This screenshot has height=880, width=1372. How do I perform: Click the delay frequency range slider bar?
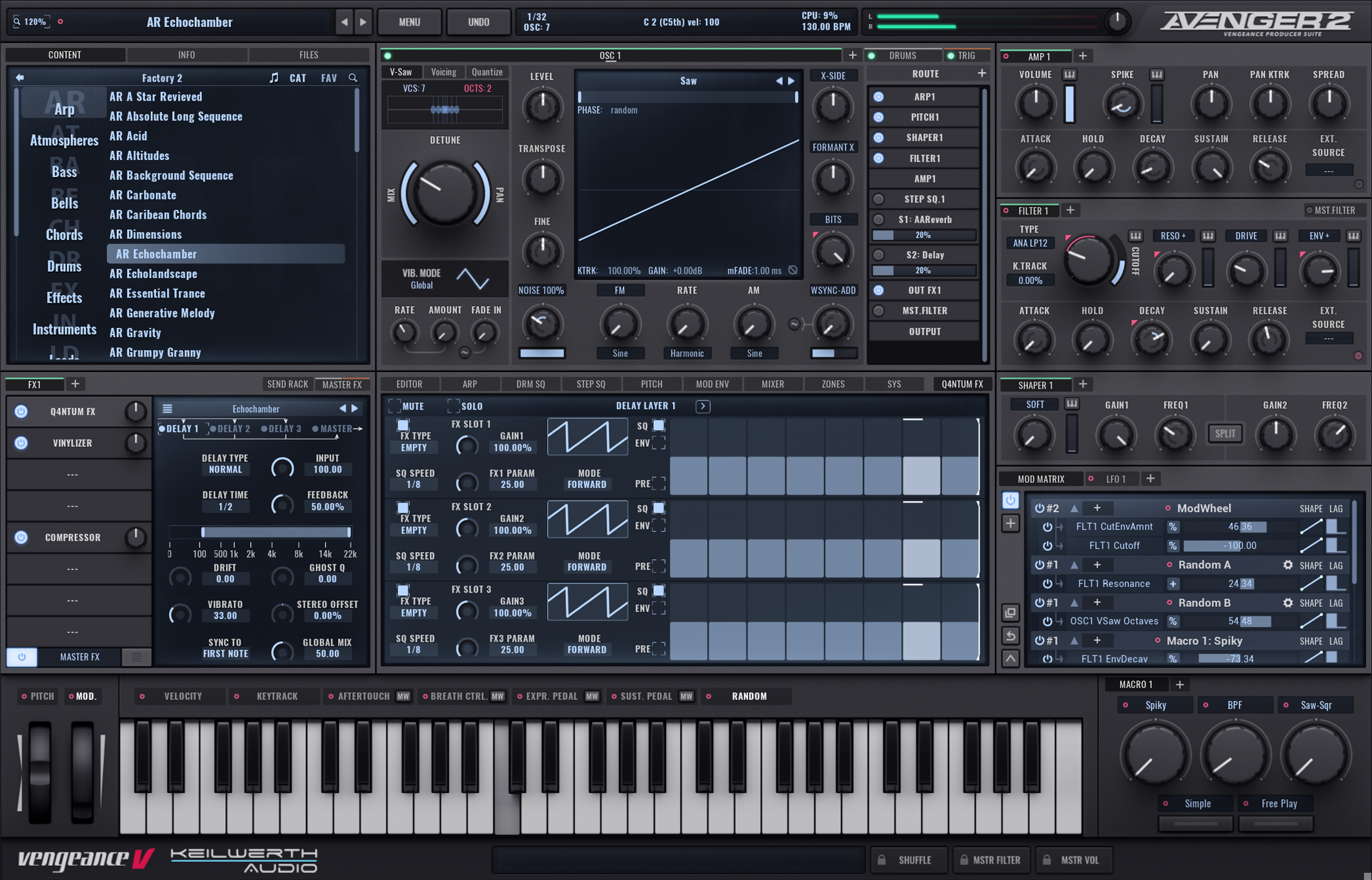(276, 532)
